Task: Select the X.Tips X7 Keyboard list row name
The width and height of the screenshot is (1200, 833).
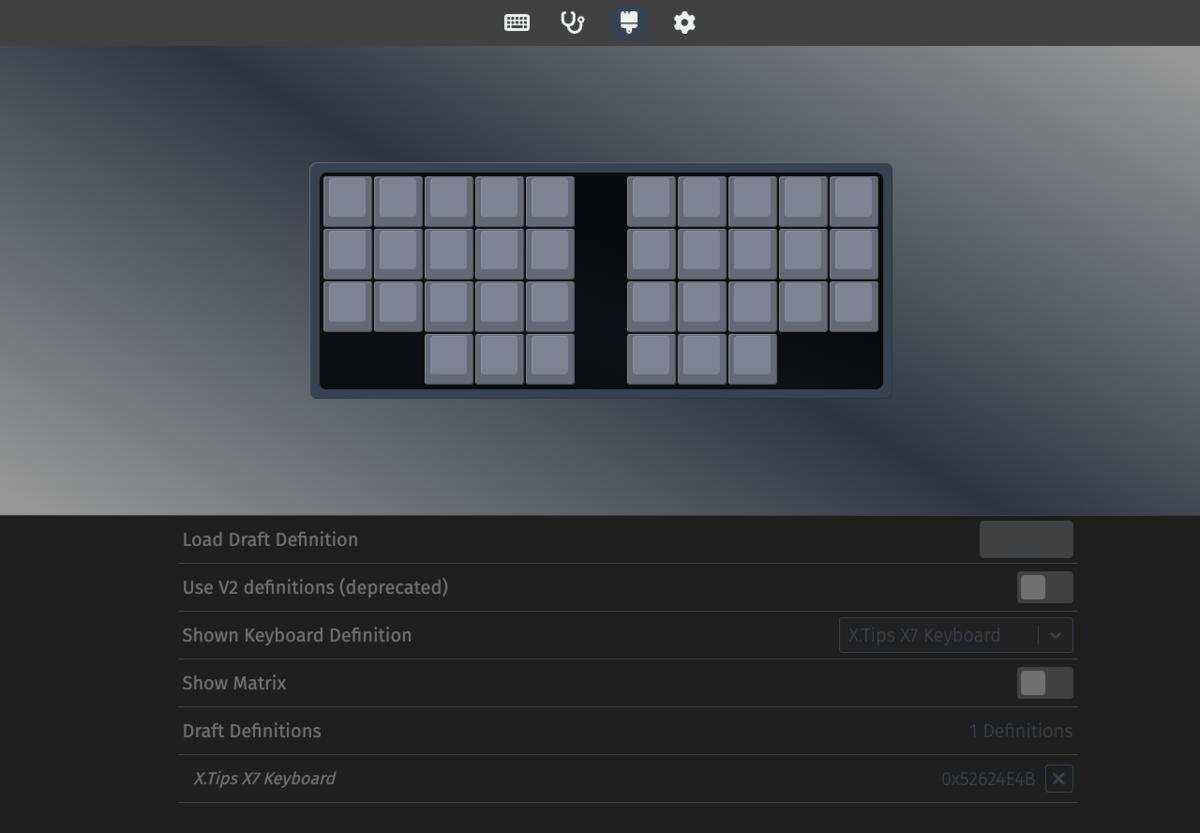Action: pyautogui.click(x=265, y=778)
